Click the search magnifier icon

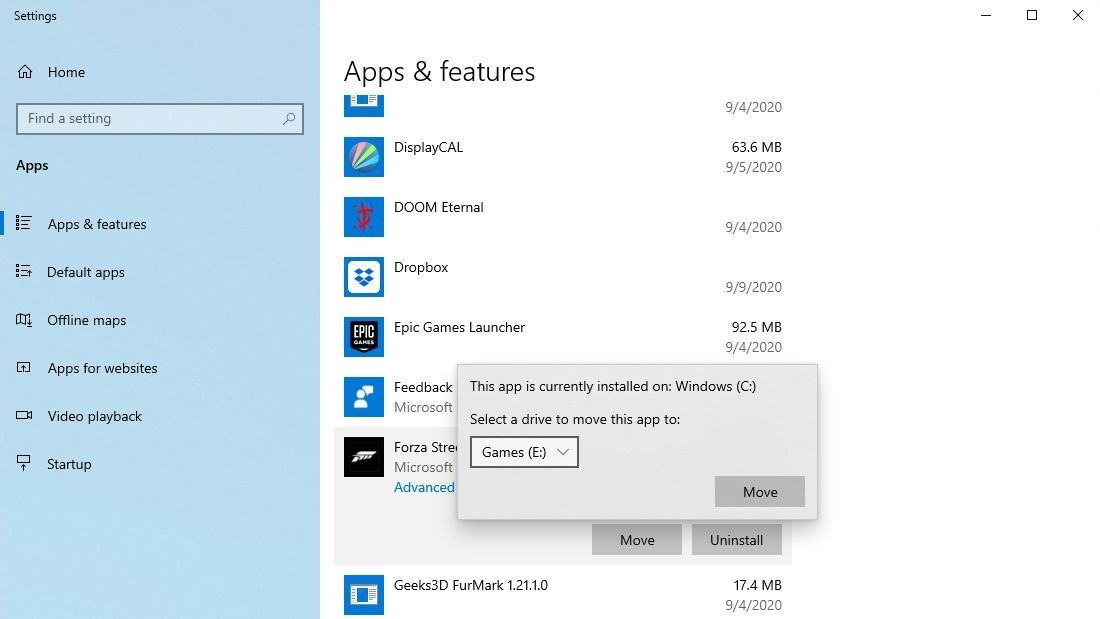coord(289,118)
